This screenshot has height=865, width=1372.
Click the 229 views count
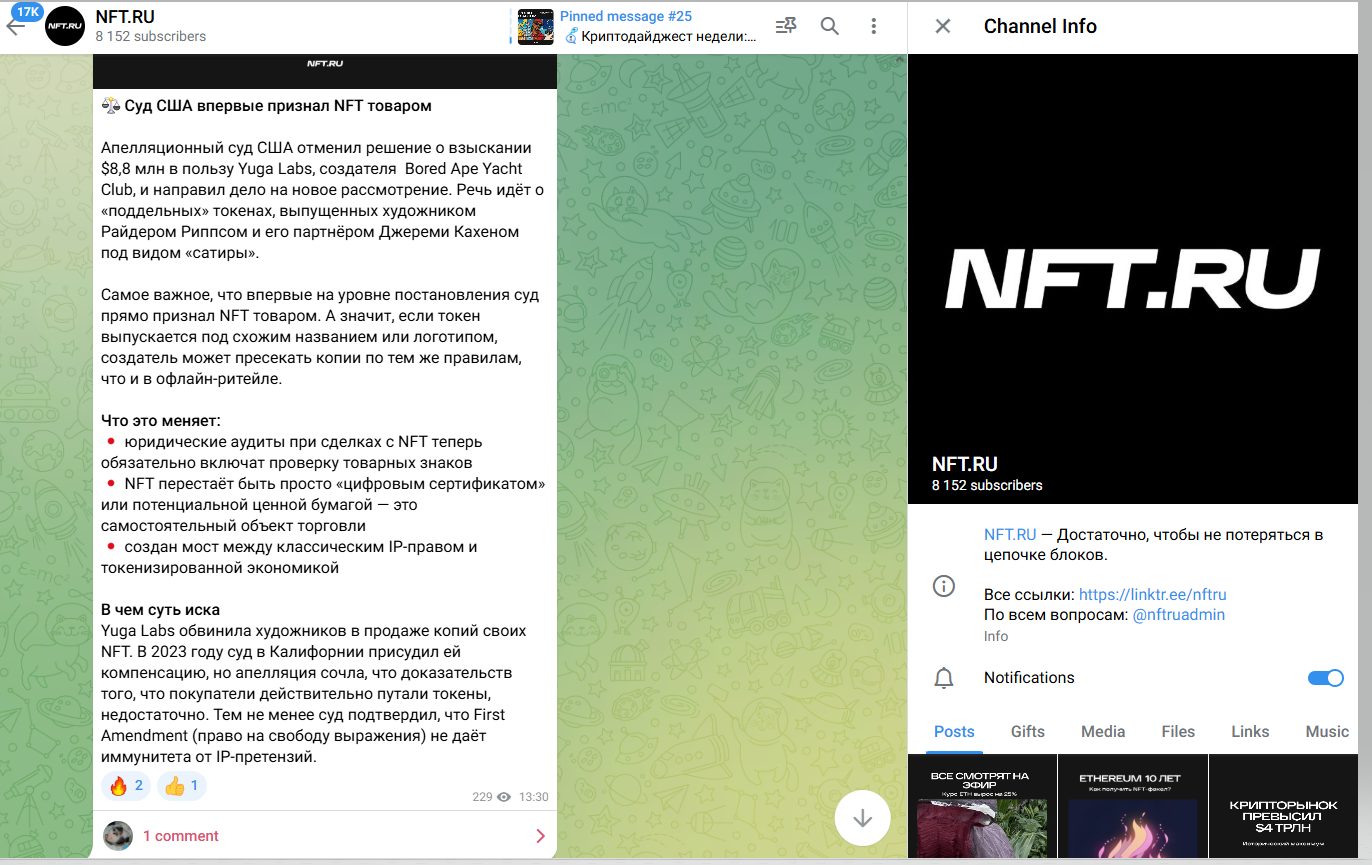click(x=482, y=797)
